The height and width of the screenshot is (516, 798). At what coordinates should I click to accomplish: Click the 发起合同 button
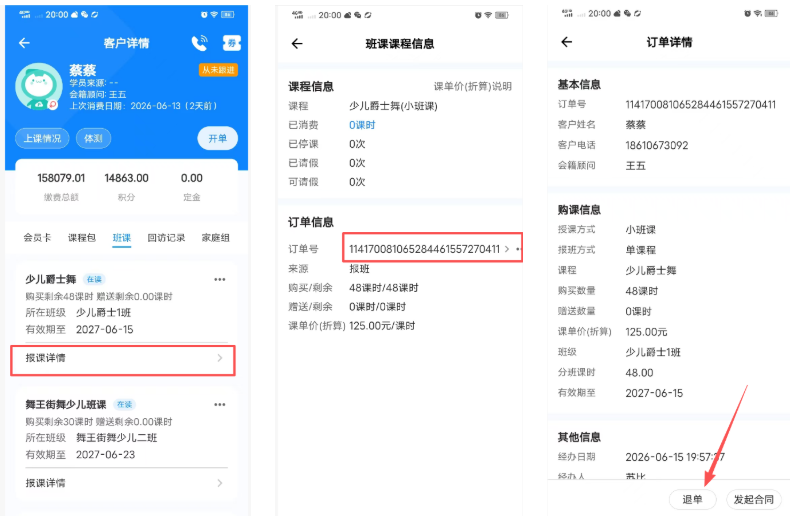(x=754, y=500)
